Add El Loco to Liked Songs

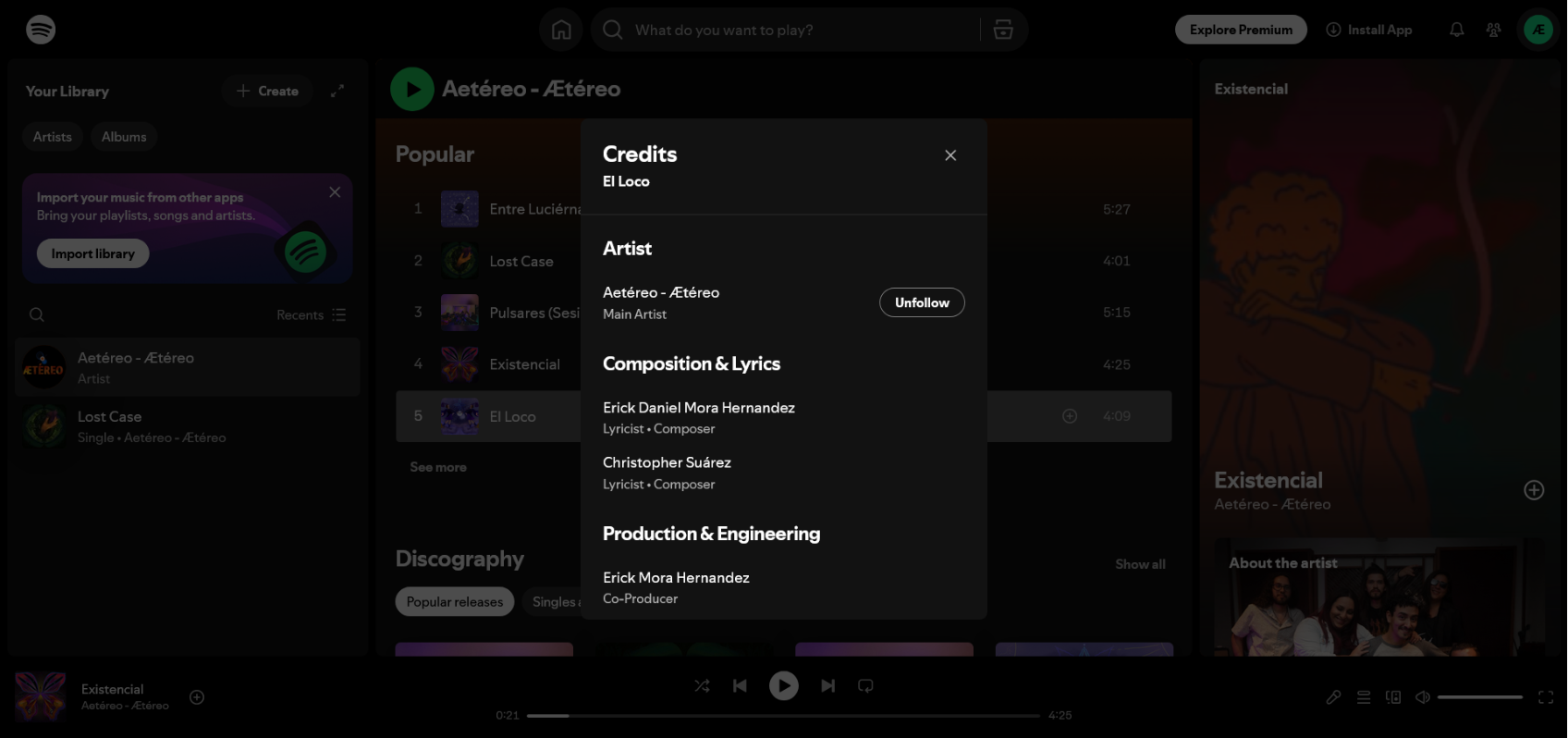tap(1070, 416)
